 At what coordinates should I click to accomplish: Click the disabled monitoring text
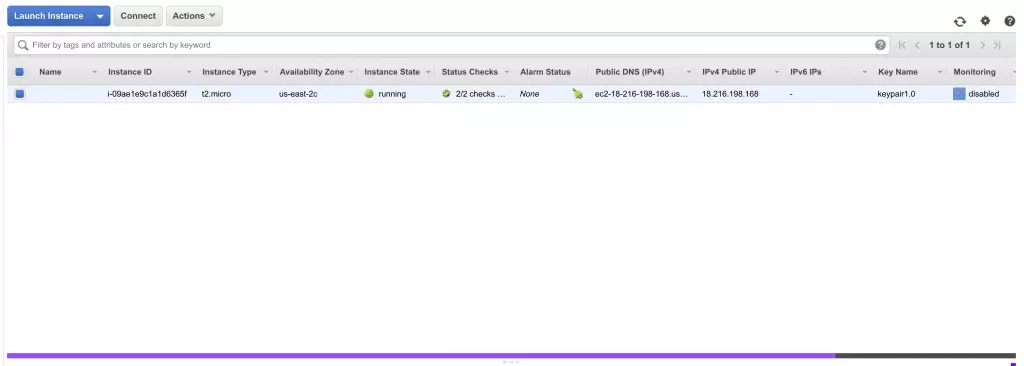pyautogui.click(x=984, y=94)
